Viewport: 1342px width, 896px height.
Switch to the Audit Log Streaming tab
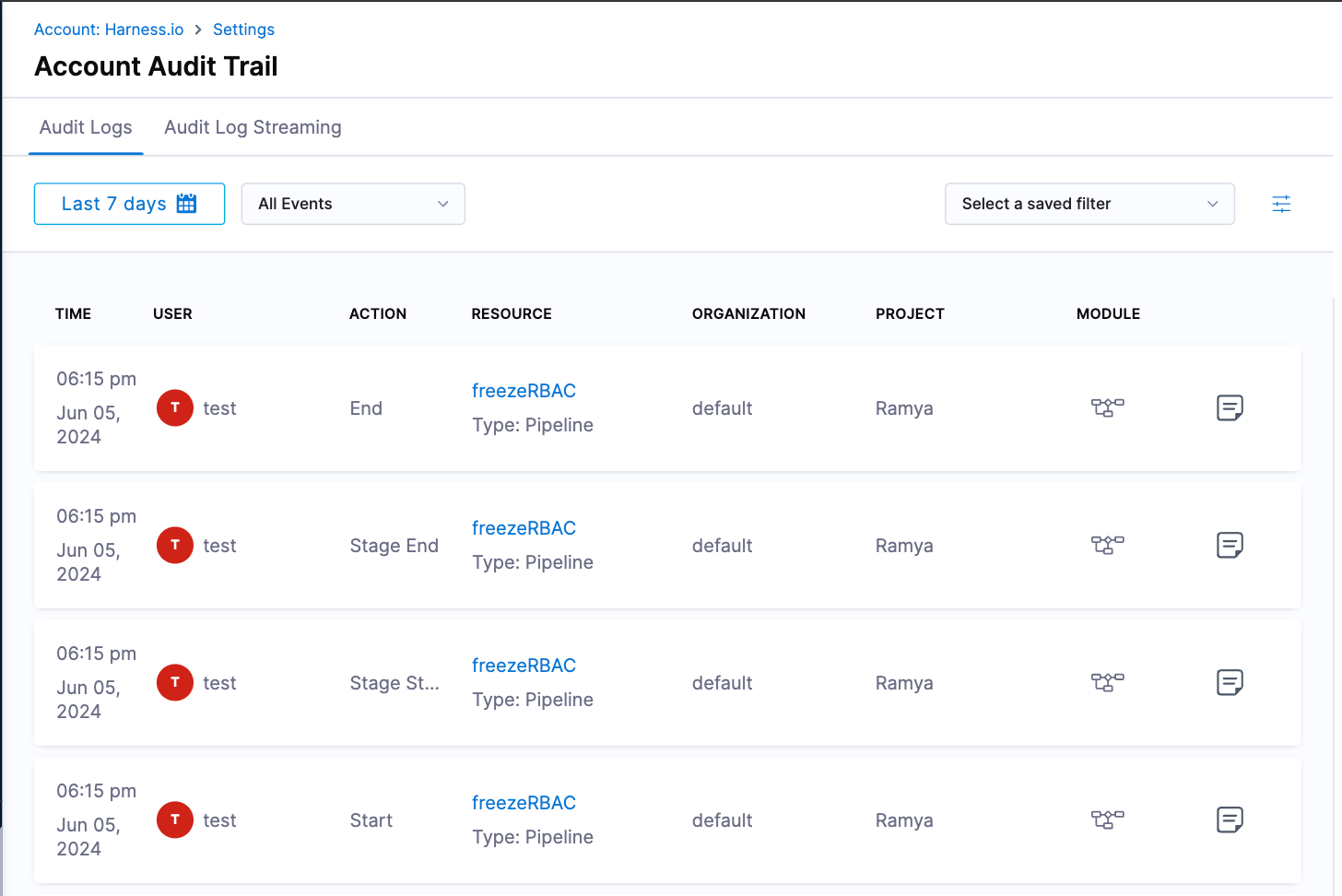click(253, 127)
